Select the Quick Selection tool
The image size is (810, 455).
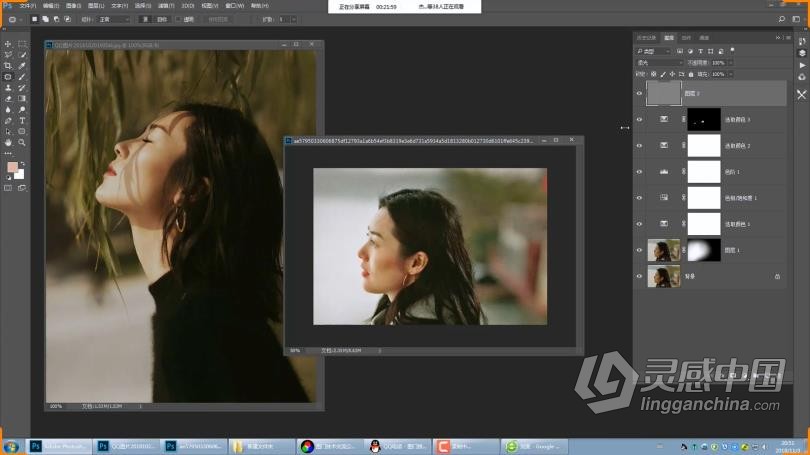[22, 55]
